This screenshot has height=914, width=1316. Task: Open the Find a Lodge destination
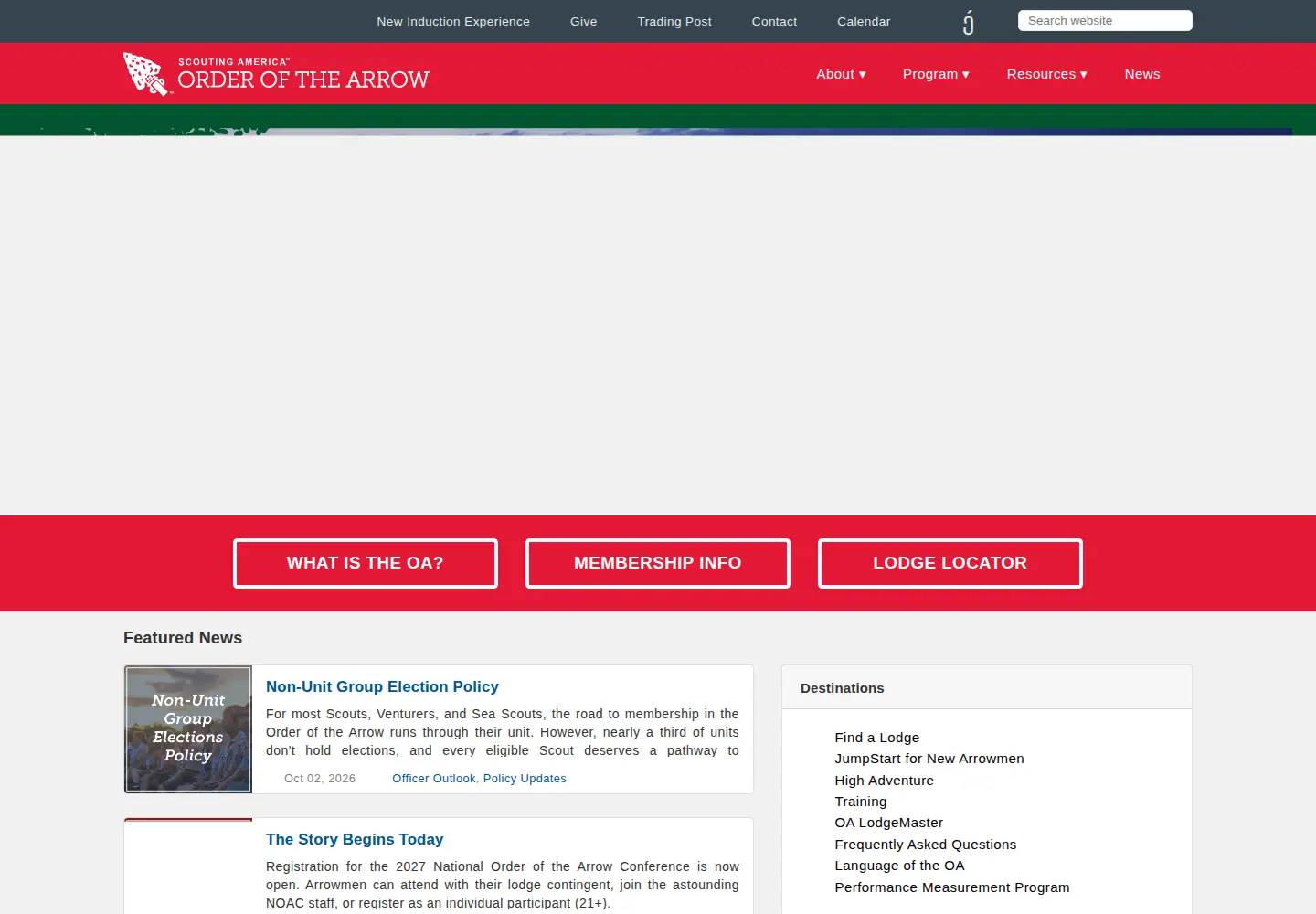pos(877,738)
